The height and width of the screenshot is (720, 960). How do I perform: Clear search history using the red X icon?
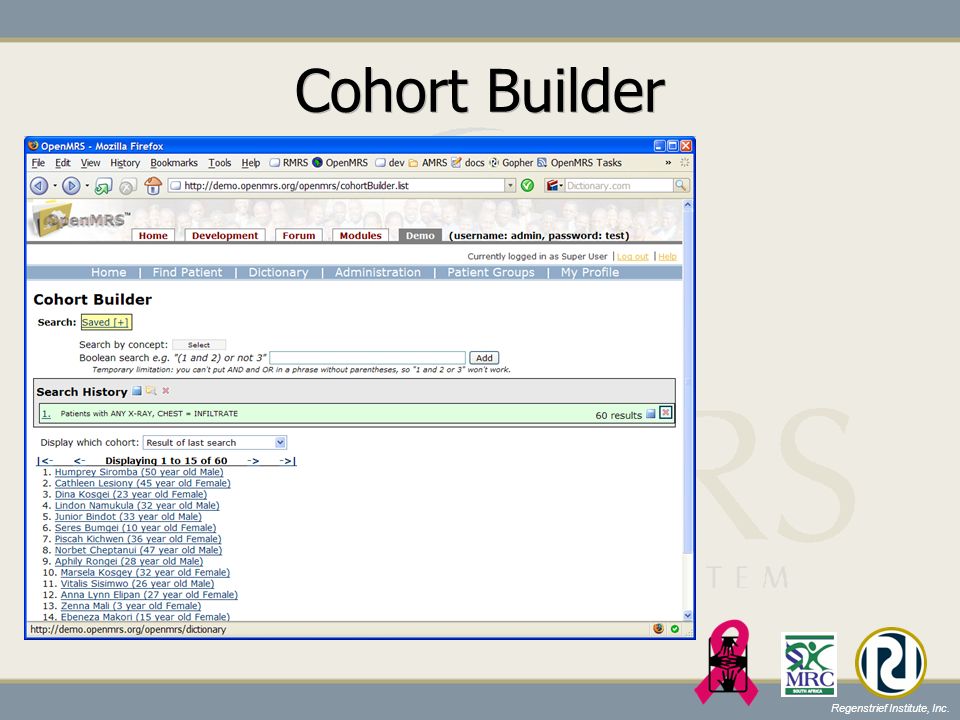point(165,391)
